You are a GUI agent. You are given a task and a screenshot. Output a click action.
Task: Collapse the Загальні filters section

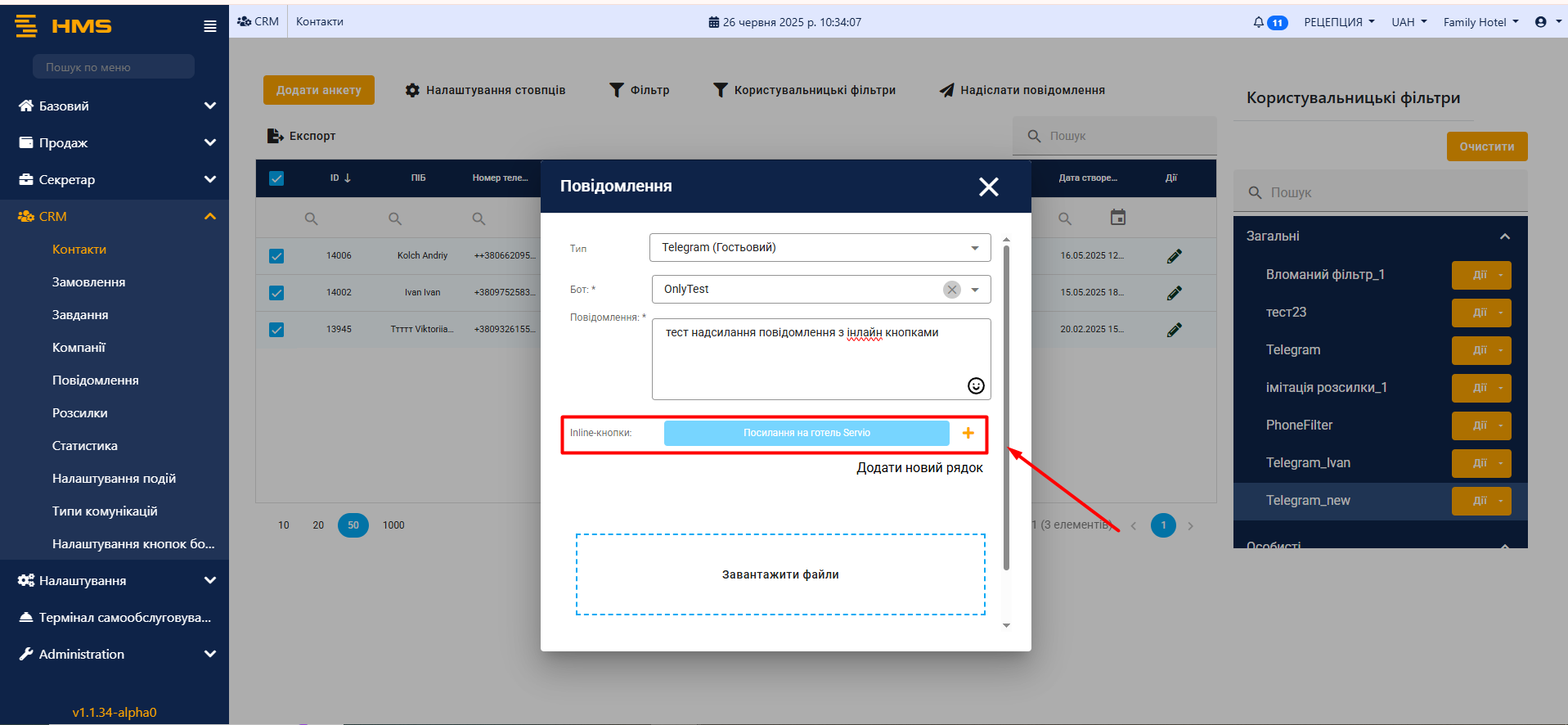1504,236
